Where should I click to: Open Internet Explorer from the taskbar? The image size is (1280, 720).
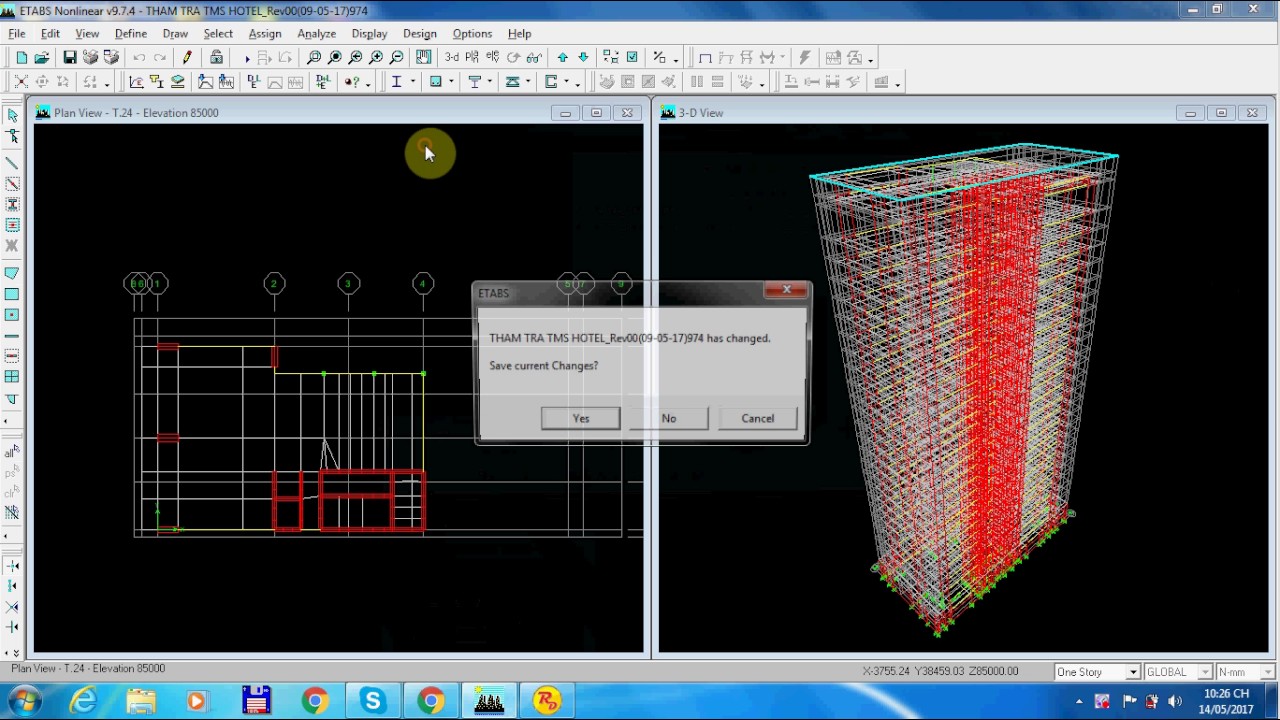click(x=83, y=701)
